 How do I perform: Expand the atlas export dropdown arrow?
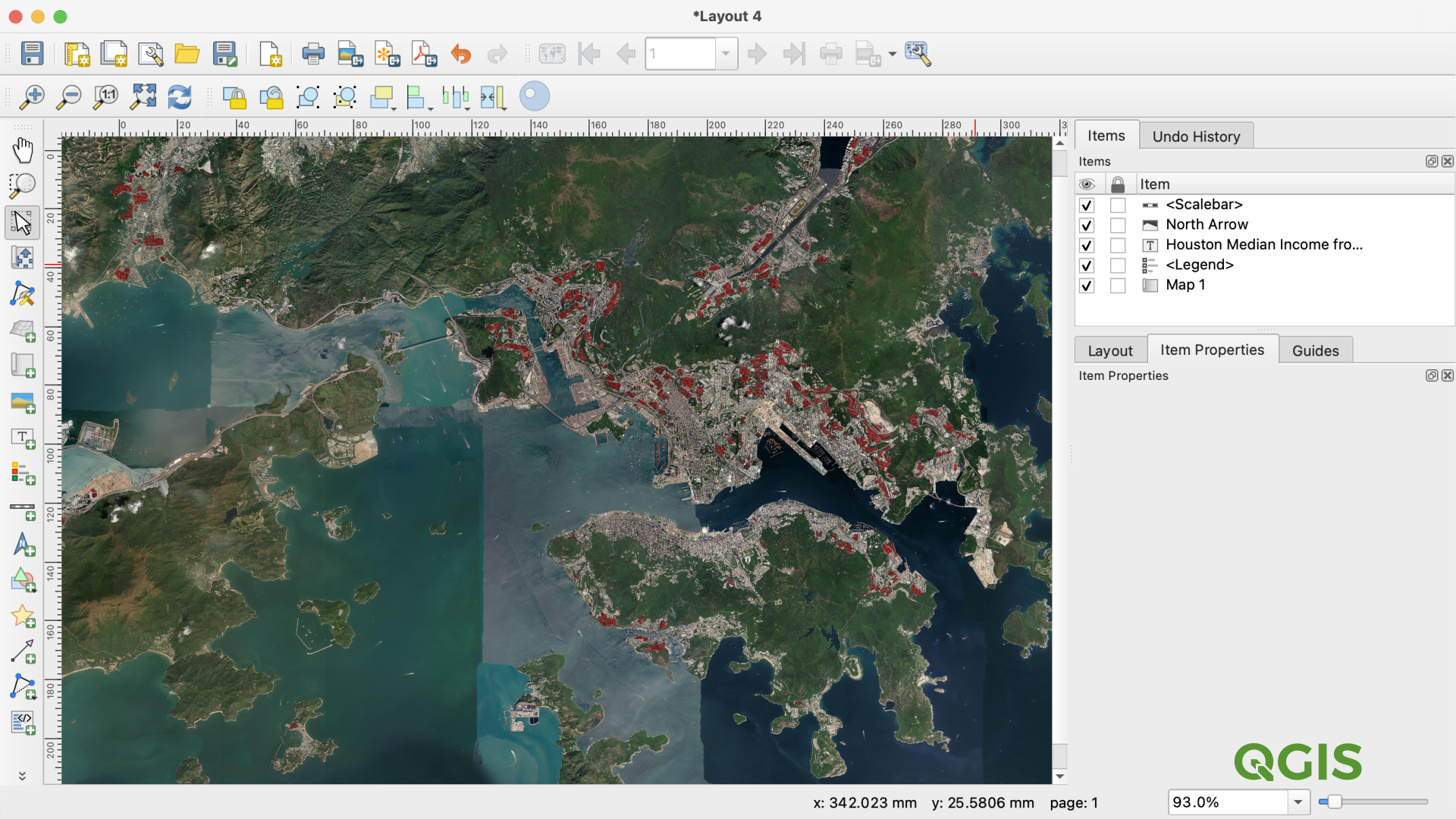[892, 54]
